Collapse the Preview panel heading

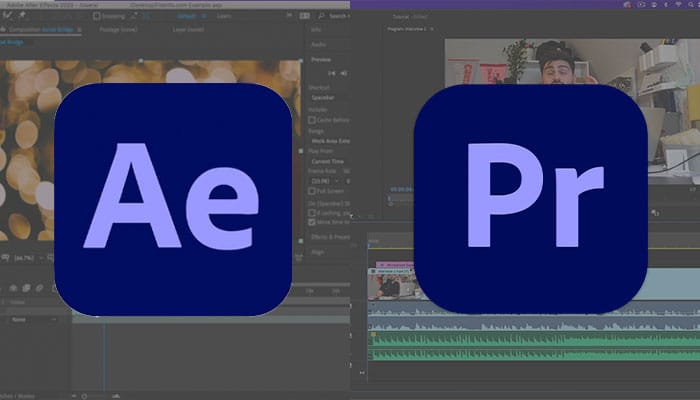(321, 59)
